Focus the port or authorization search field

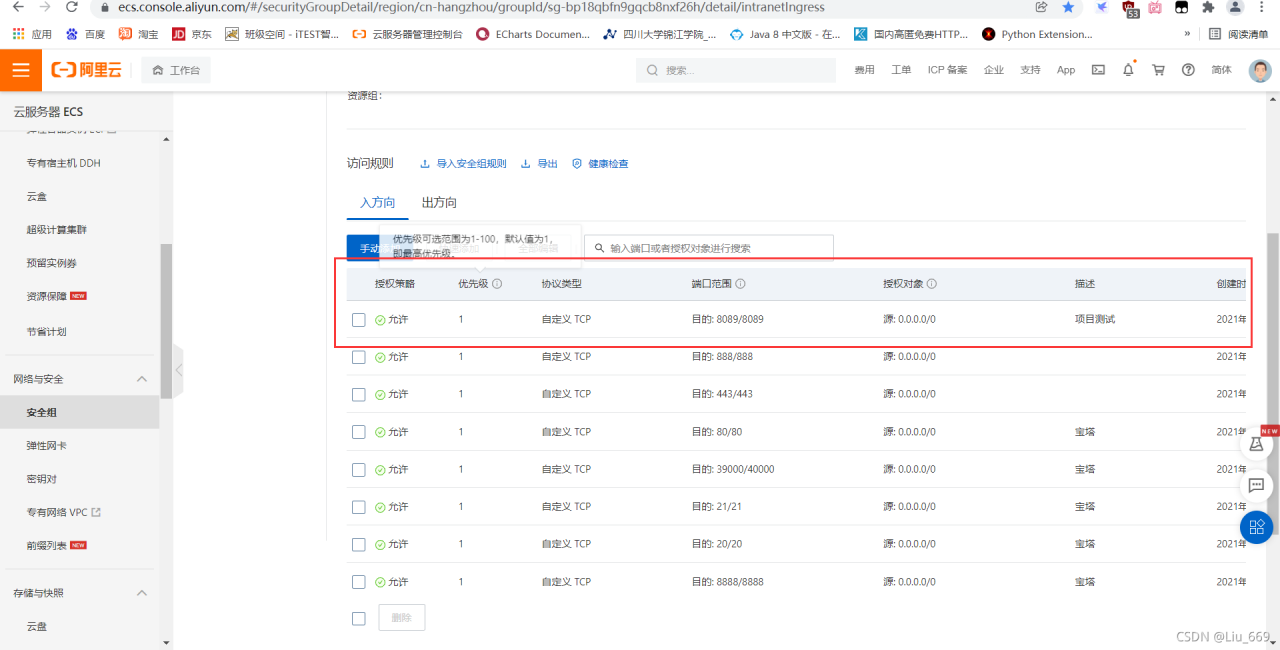(709, 248)
